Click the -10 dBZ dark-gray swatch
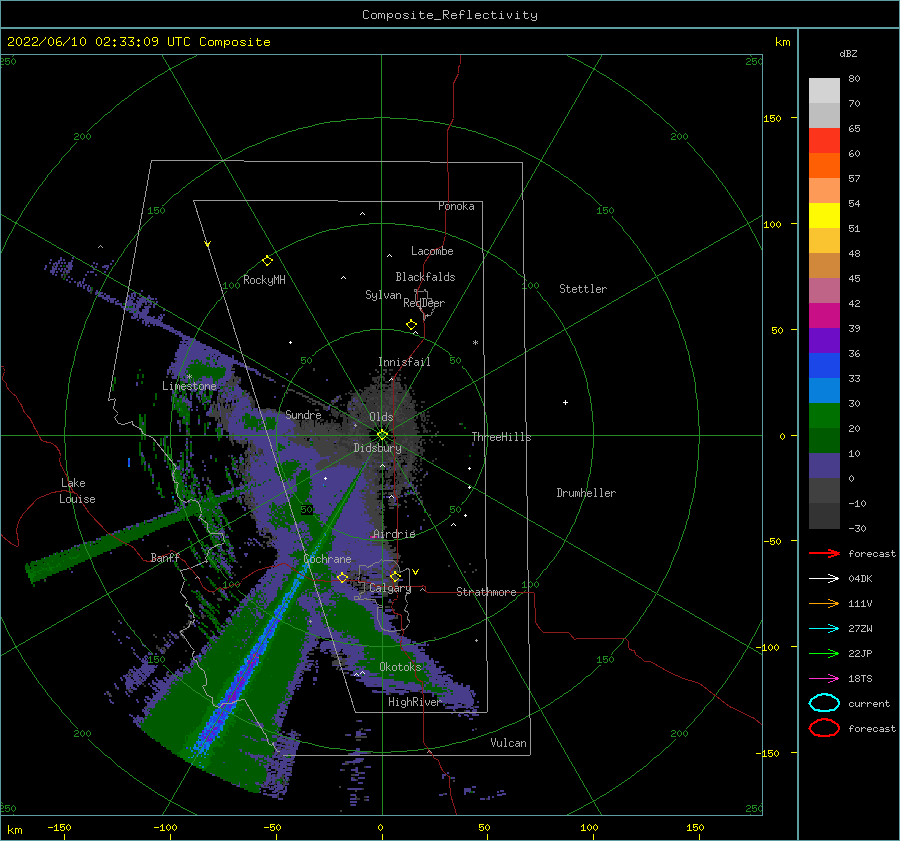This screenshot has height=841, width=900. [x=824, y=515]
